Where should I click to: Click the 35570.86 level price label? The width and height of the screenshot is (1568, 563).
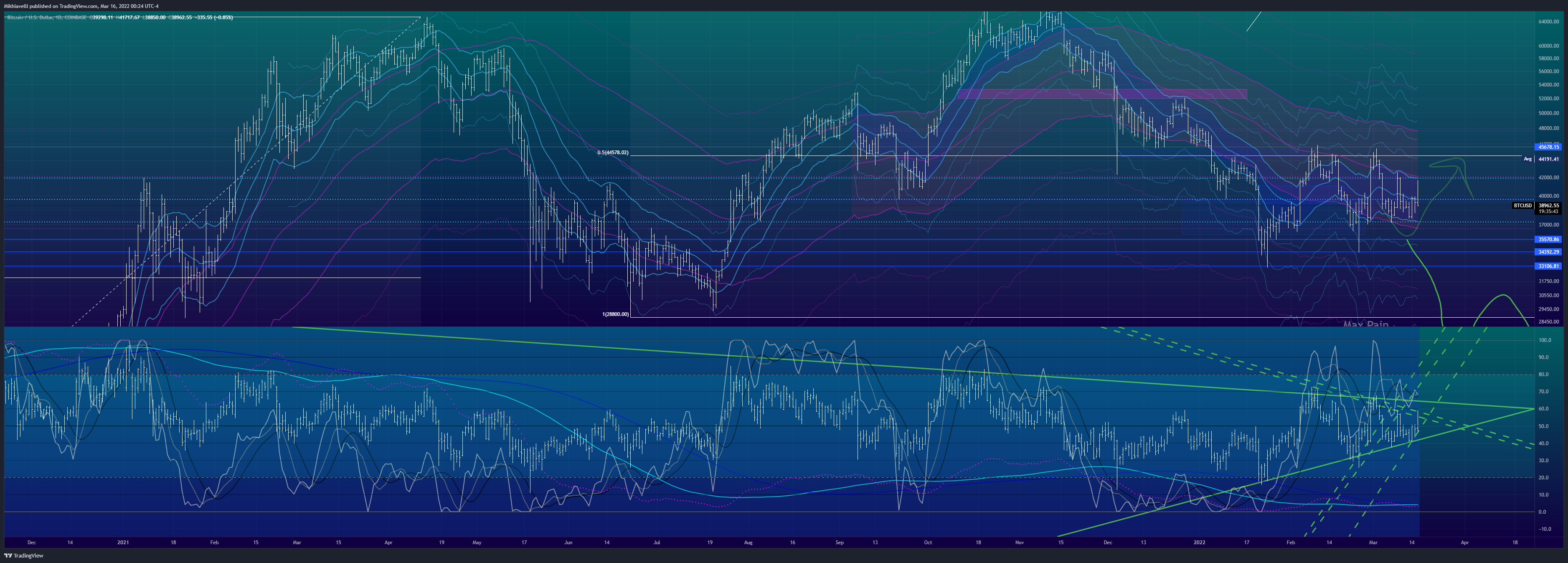click(x=1548, y=239)
